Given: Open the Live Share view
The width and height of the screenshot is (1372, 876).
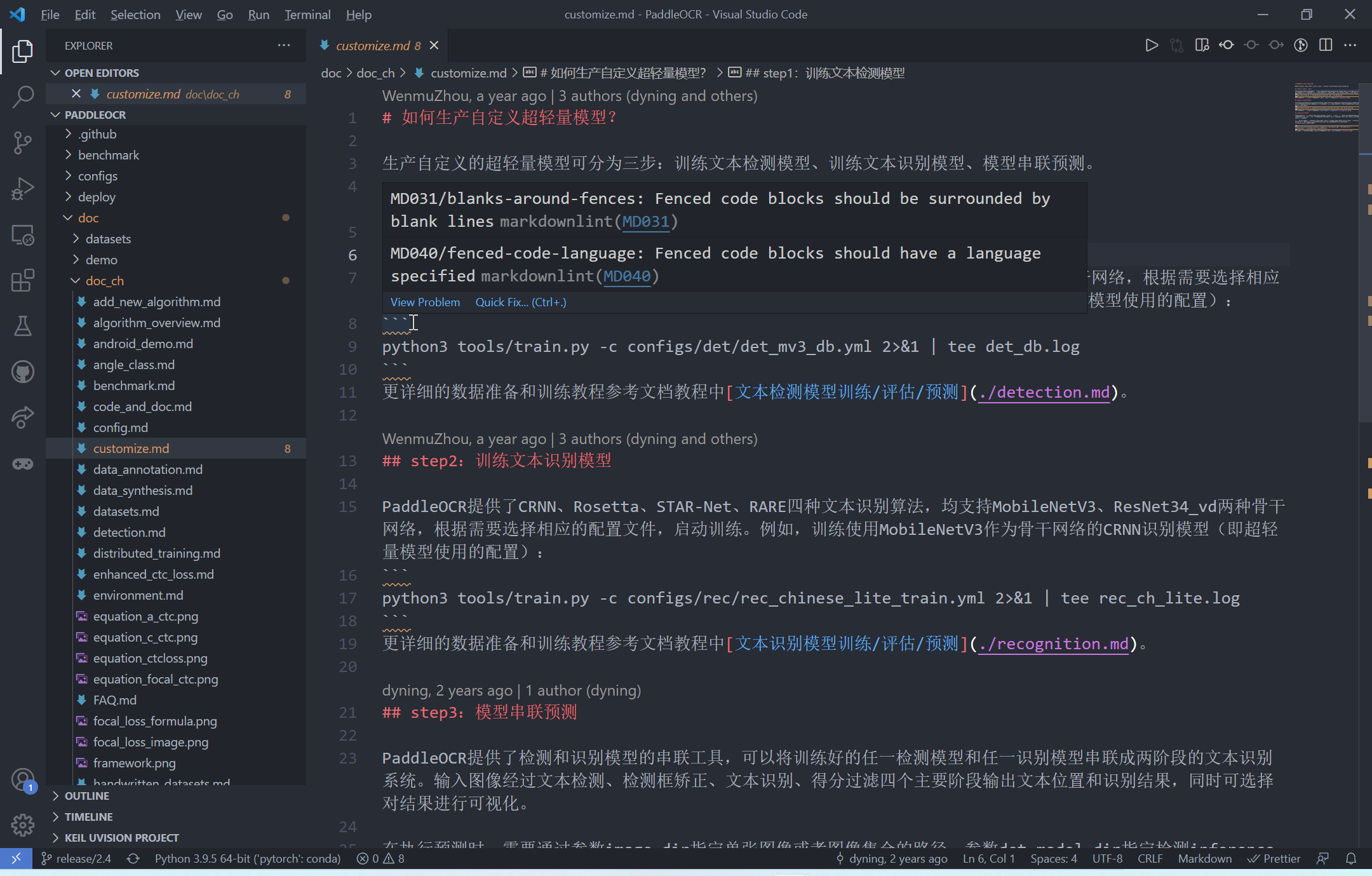Looking at the screenshot, I should pyautogui.click(x=23, y=417).
